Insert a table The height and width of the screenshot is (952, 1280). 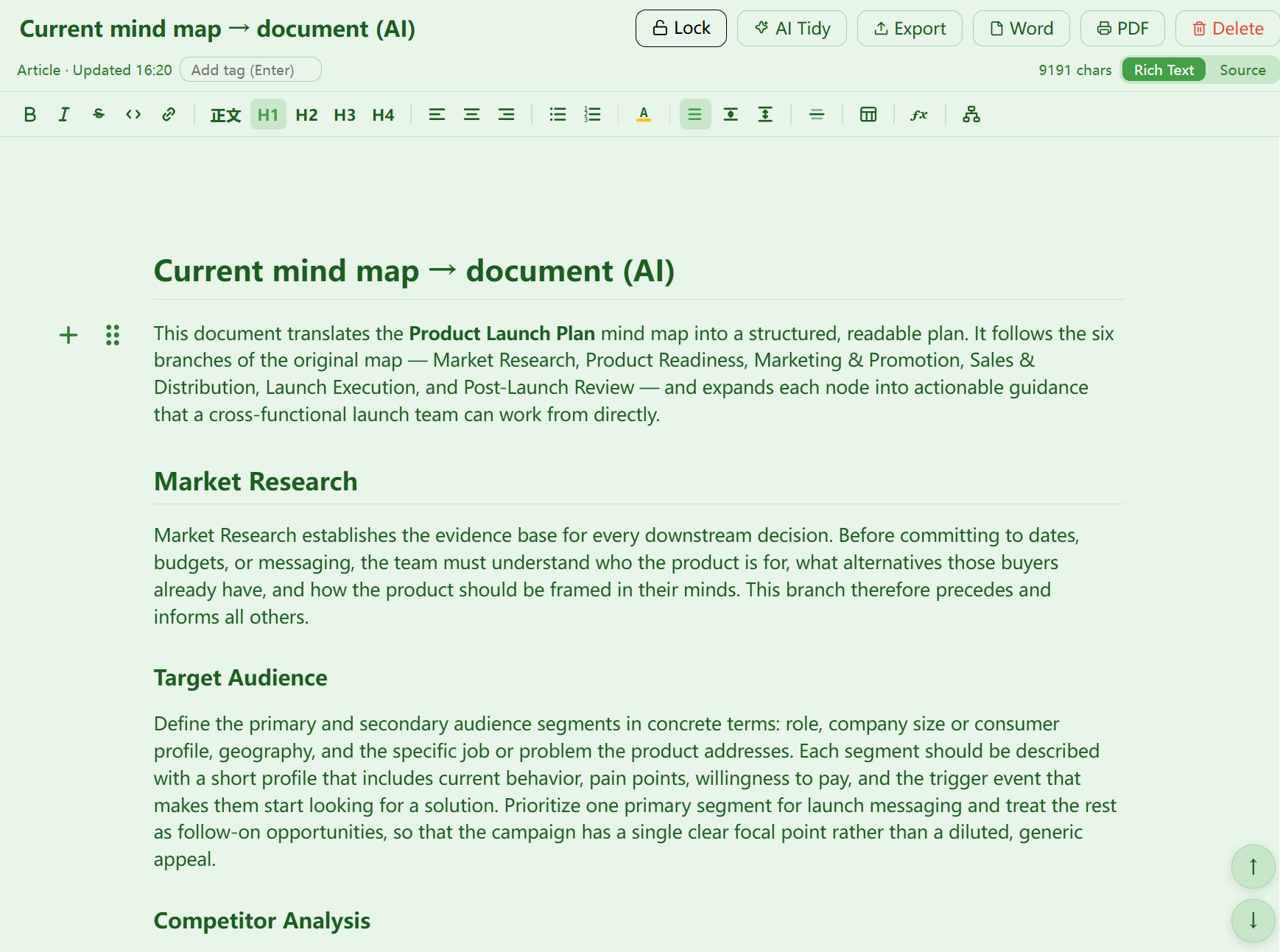click(868, 114)
